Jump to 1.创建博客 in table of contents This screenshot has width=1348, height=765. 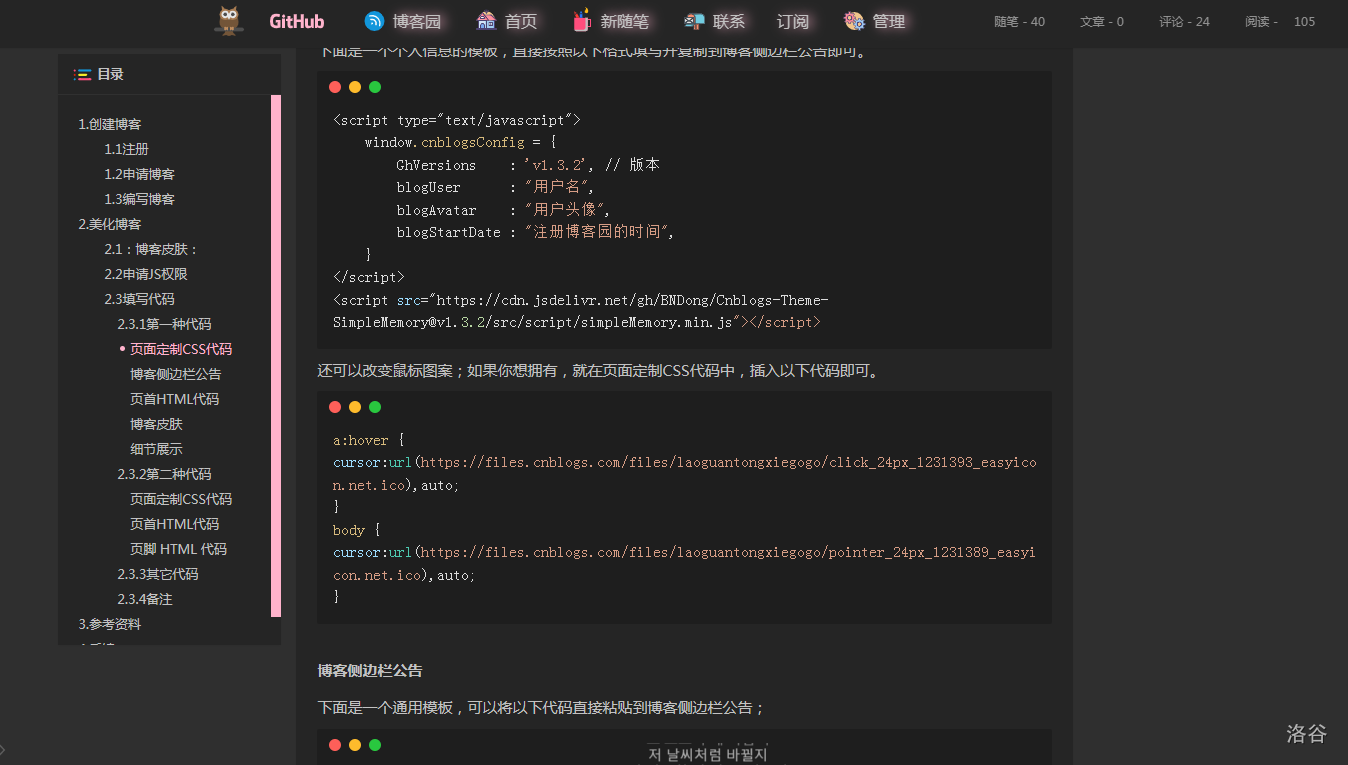pos(110,124)
